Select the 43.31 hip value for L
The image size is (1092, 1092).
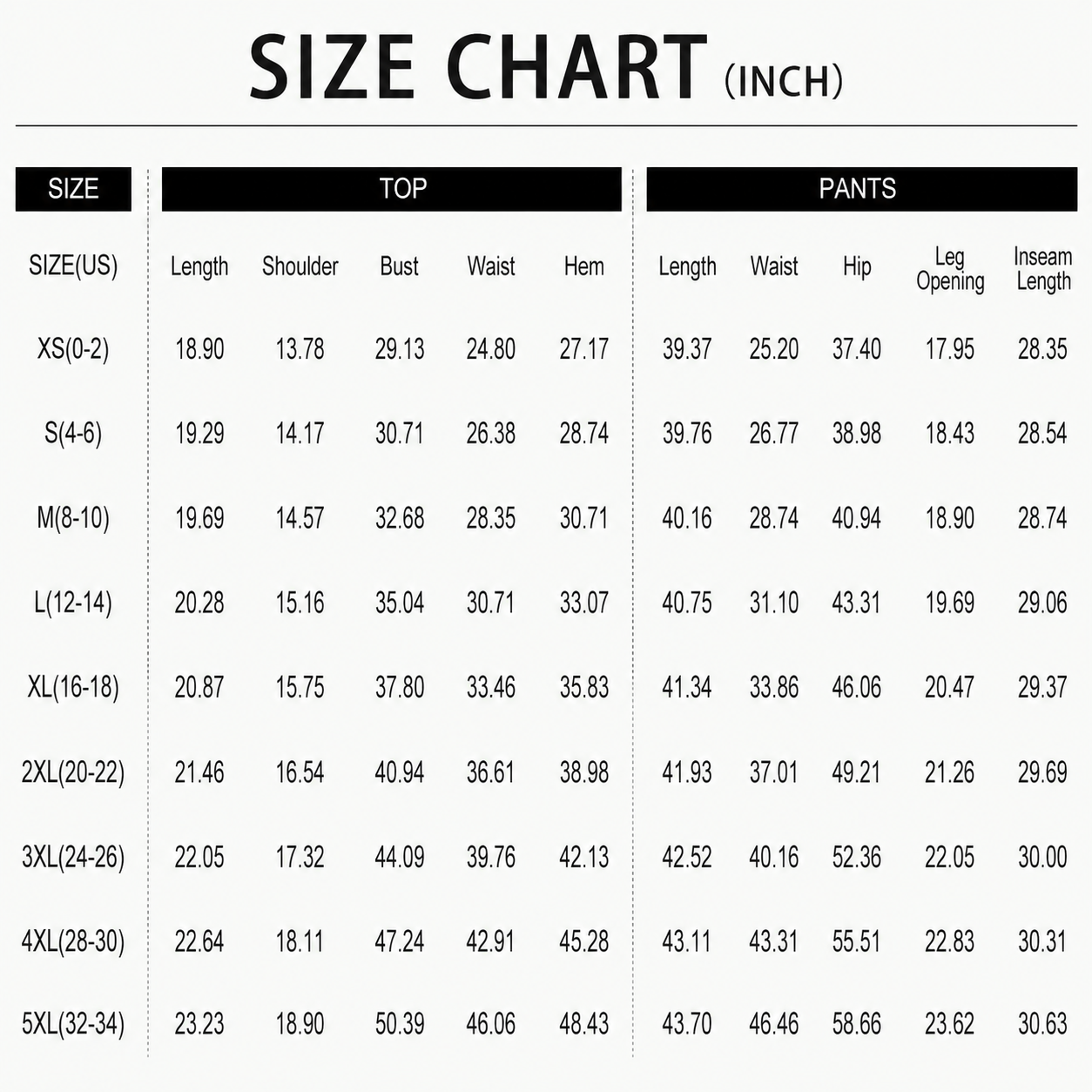tap(856, 603)
